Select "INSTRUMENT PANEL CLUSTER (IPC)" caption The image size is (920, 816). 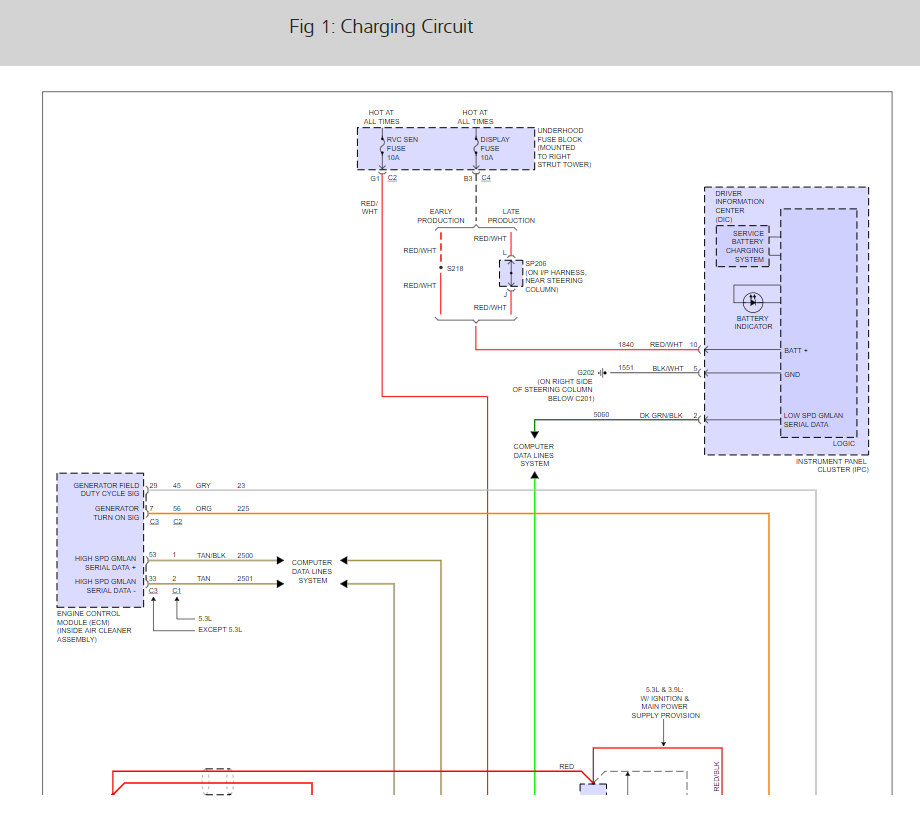831,466
